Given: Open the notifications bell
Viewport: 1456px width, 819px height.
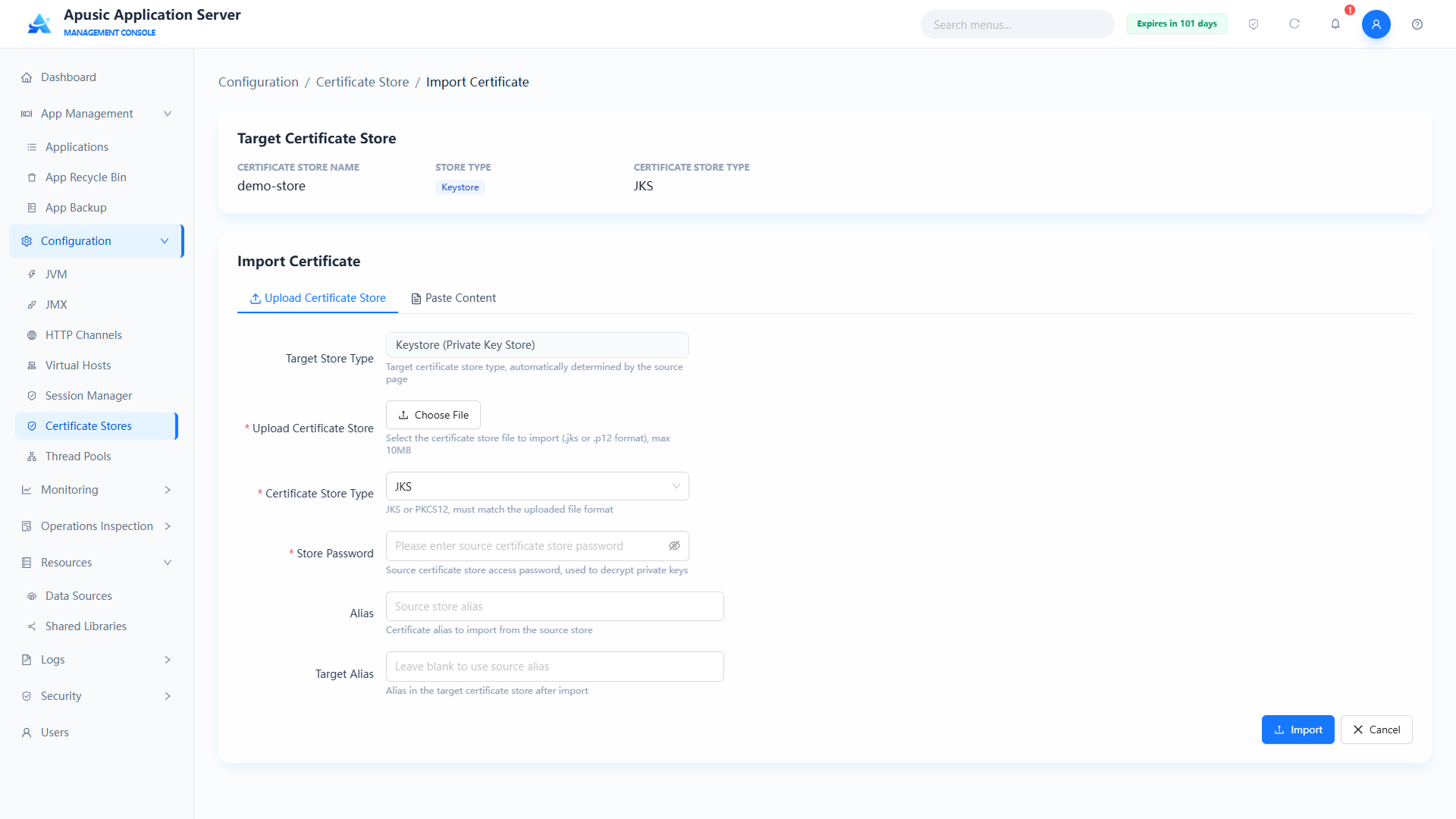Looking at the screenshot, I should 1335,24.
